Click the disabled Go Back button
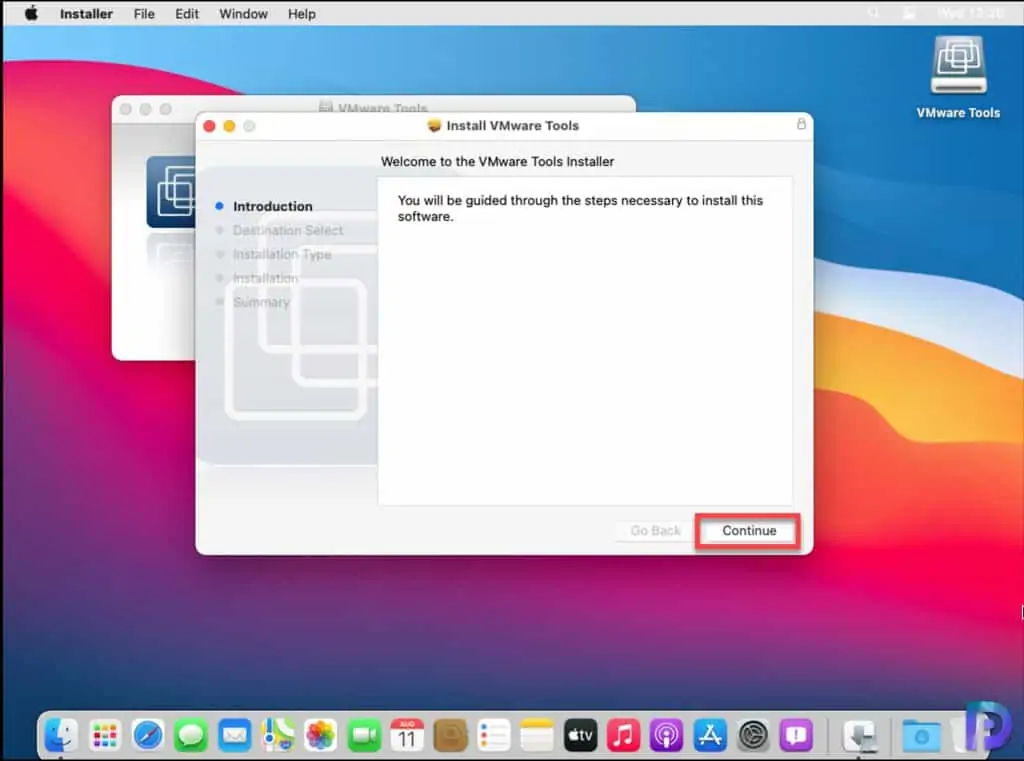The width and height of the screenshot is (1024, 761). [x=655, y=531]
